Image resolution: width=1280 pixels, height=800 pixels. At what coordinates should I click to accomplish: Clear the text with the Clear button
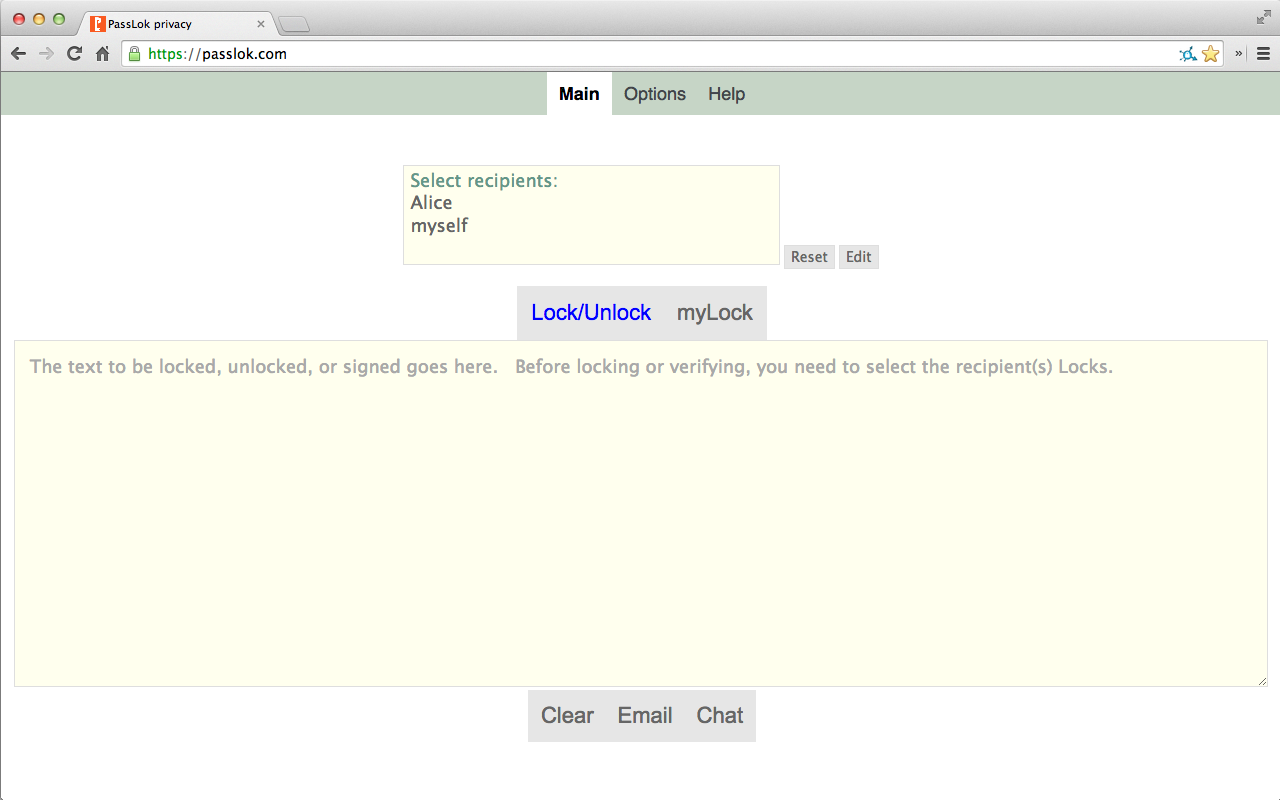567,716
